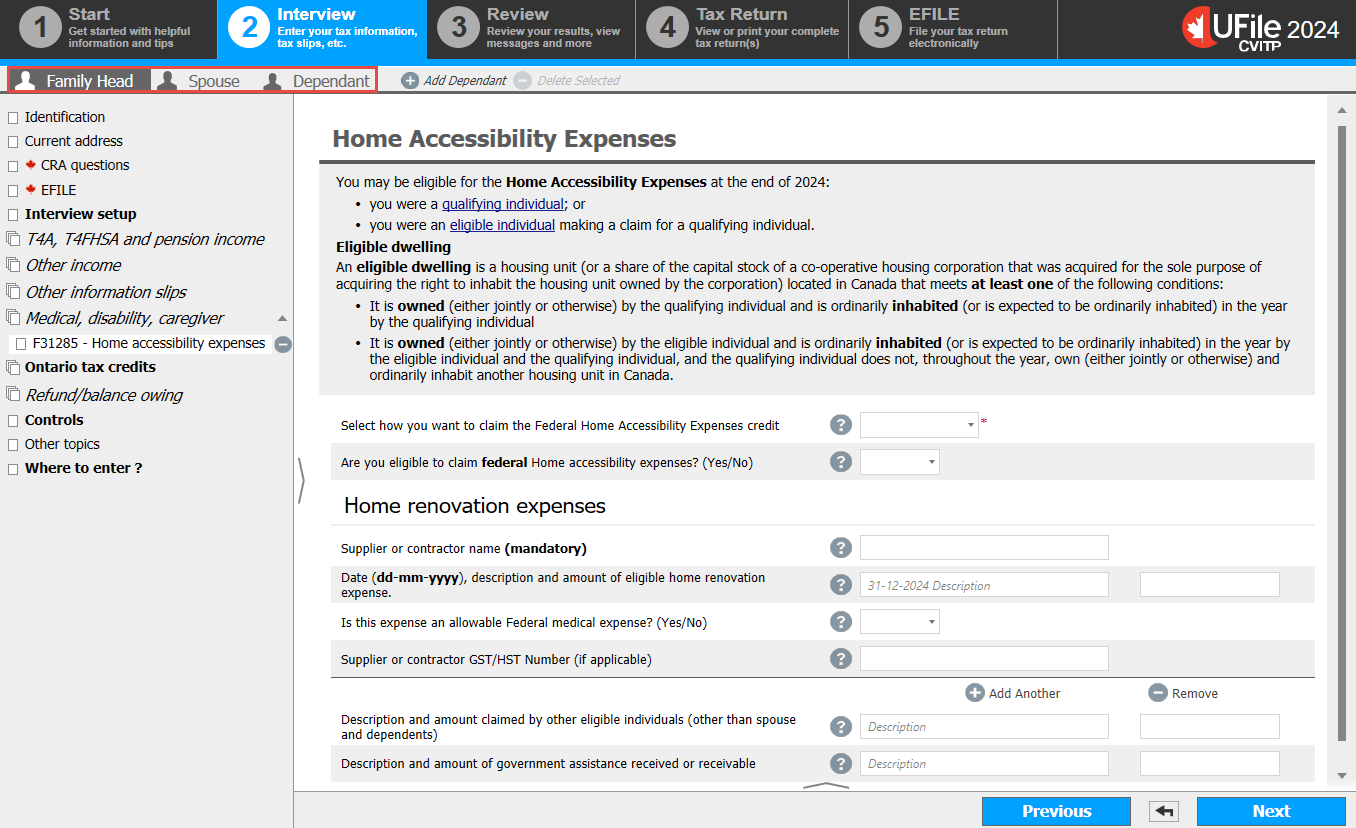The image size is (1356, 828).
Task: Open help for Federal credit claim method
Action: (x=841, y=425)
